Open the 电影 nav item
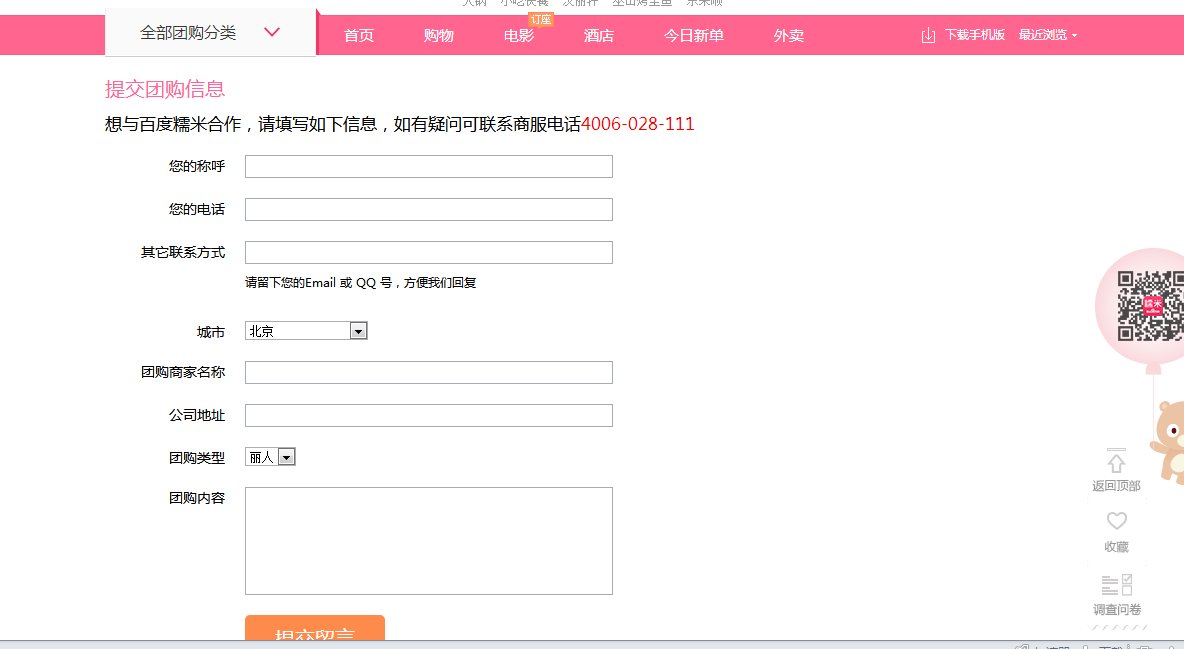 point(518,36)
